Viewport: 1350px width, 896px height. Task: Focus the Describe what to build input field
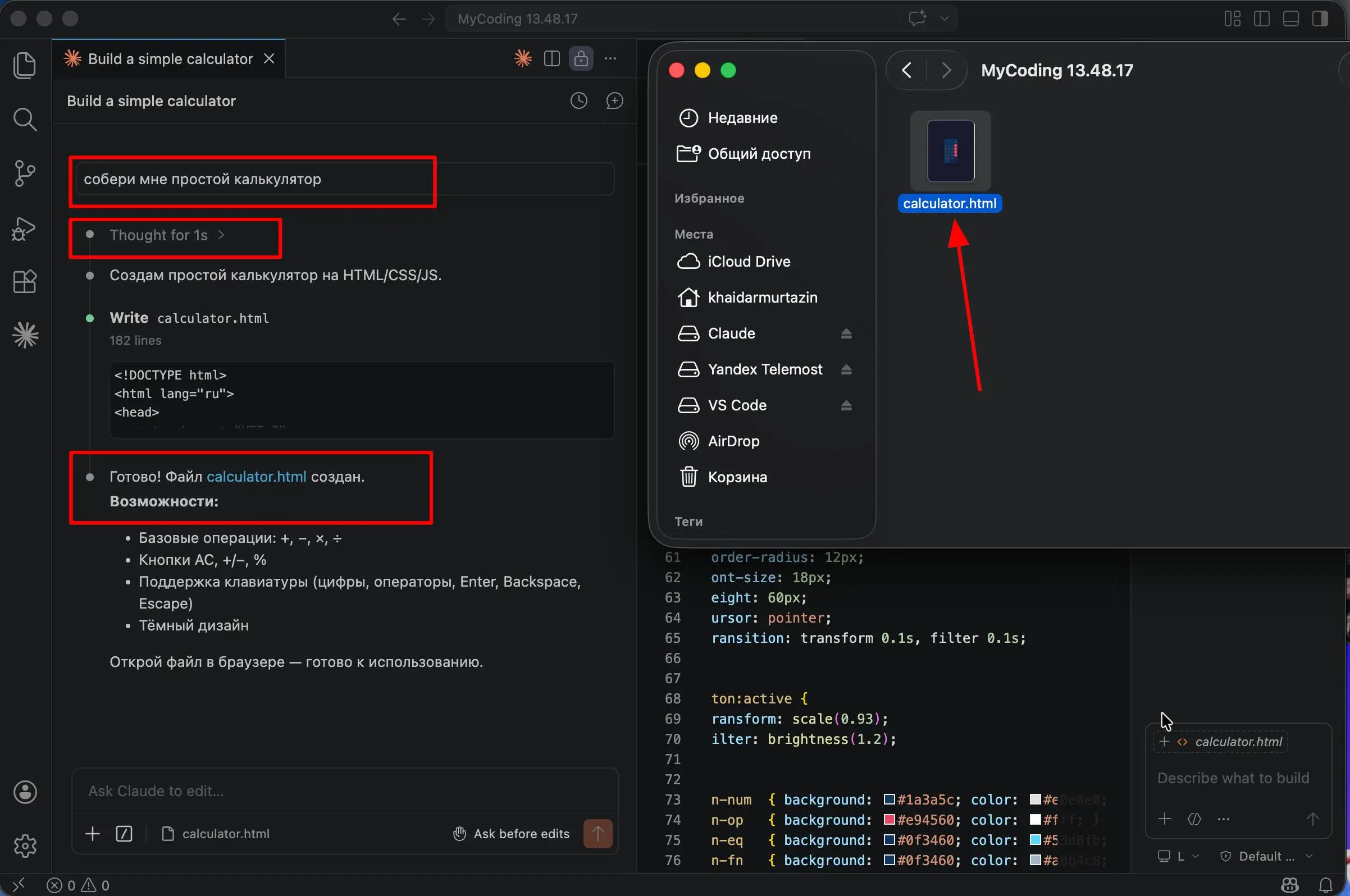pos(1238,778)
